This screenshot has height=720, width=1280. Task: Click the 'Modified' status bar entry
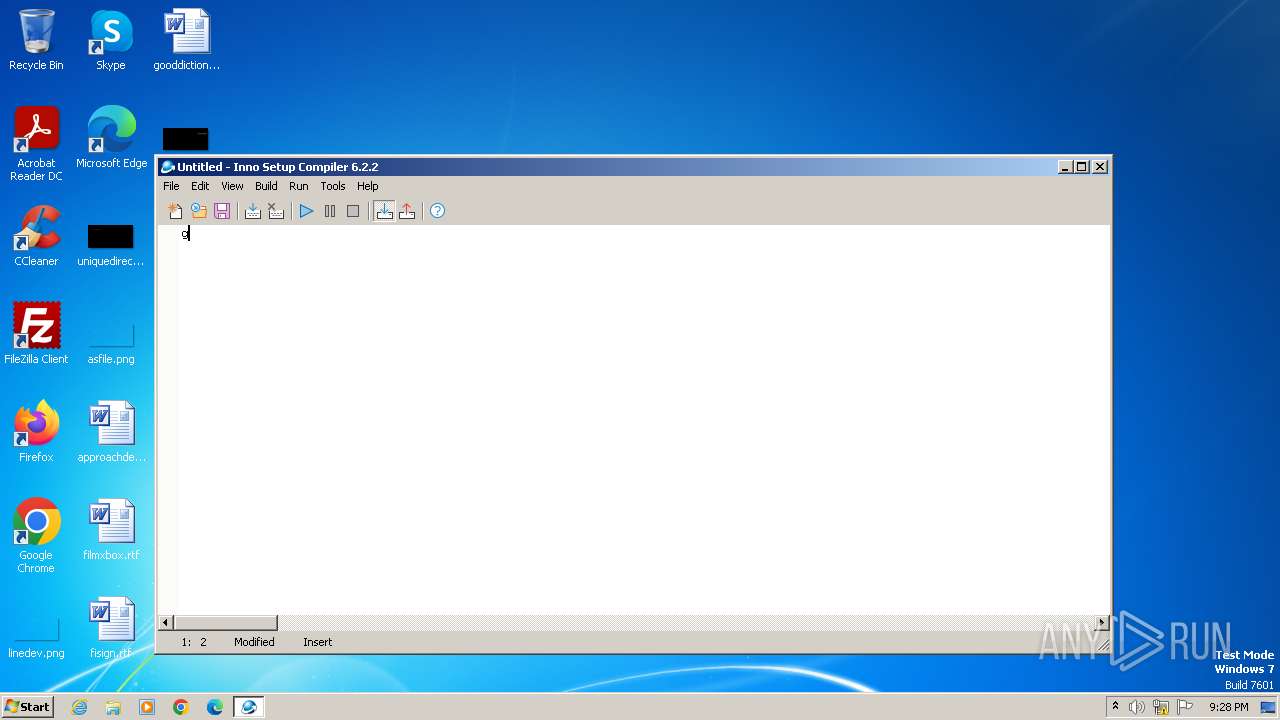tap(254, 642)
